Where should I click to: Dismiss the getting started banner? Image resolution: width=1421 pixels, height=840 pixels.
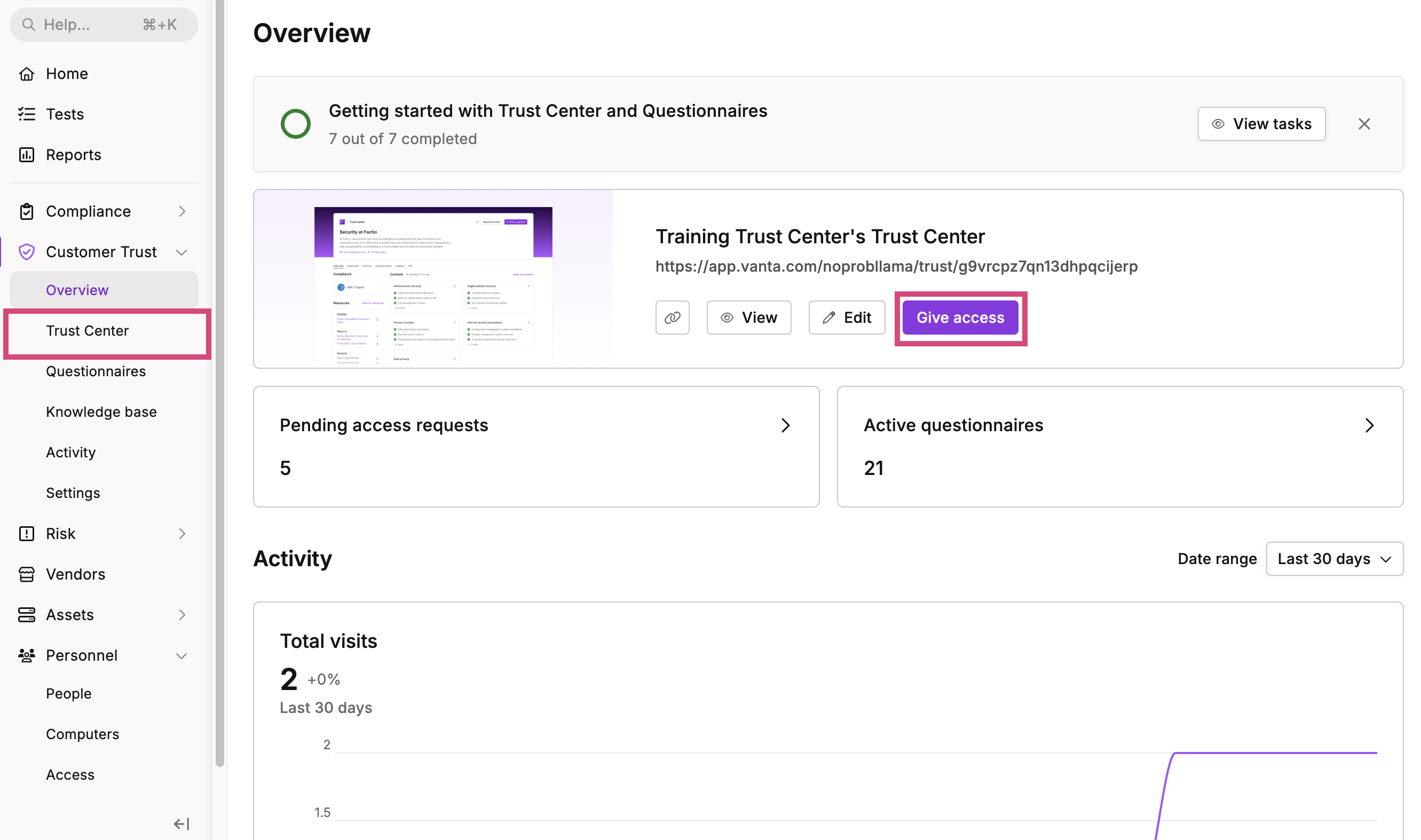1364,124
